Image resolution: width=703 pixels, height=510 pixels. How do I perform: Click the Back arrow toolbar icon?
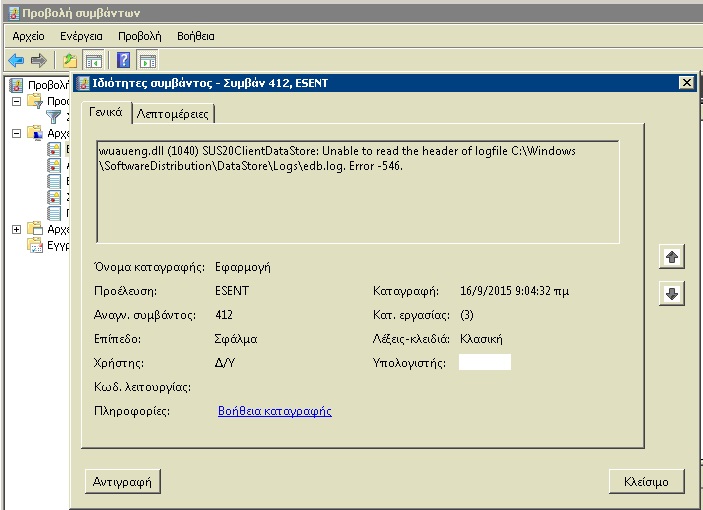(16, 60)
